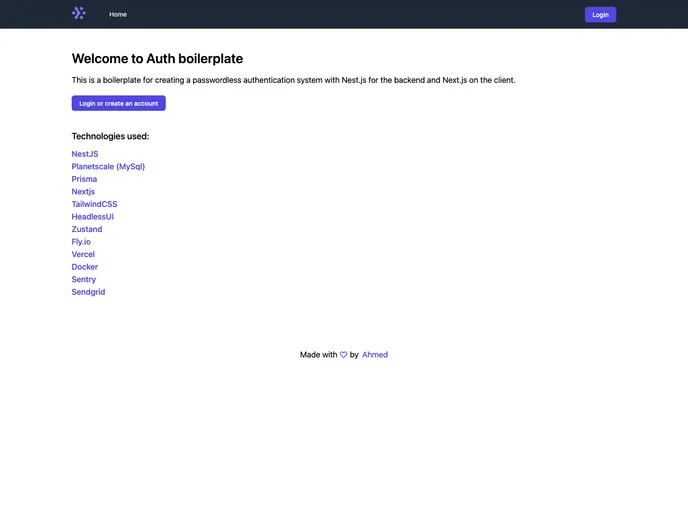Click the Welcome to Auth boilerplate heading
Viewport: 688px width, 512px height.
(157, 59)
